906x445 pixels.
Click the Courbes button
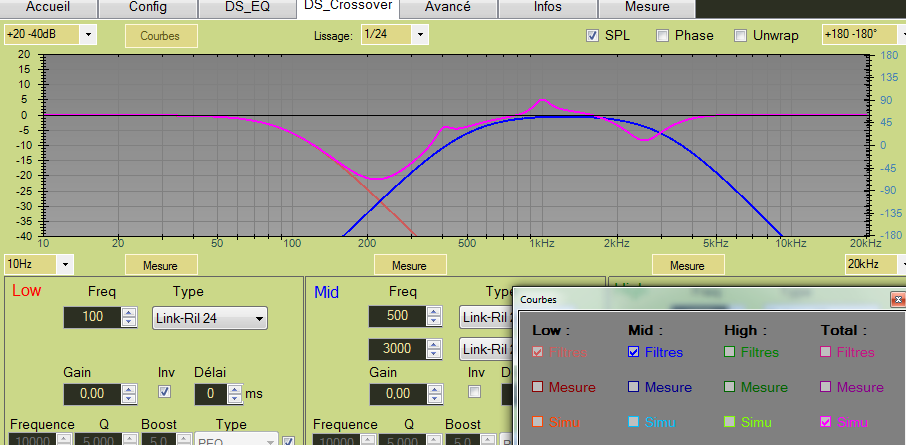(160, 36)
